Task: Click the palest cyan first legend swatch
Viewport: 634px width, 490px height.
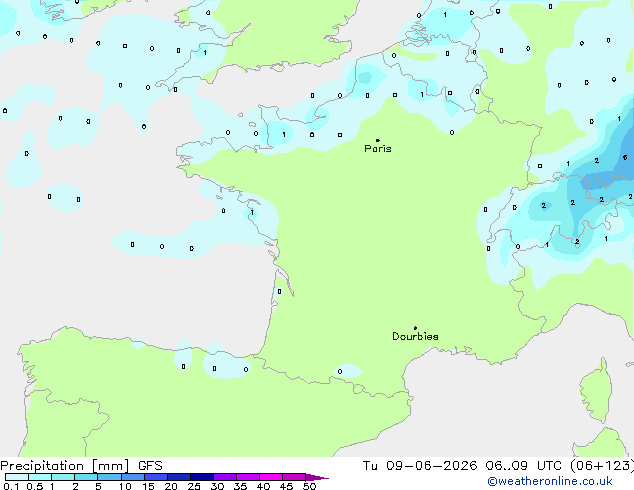Action: pos(17,477)
